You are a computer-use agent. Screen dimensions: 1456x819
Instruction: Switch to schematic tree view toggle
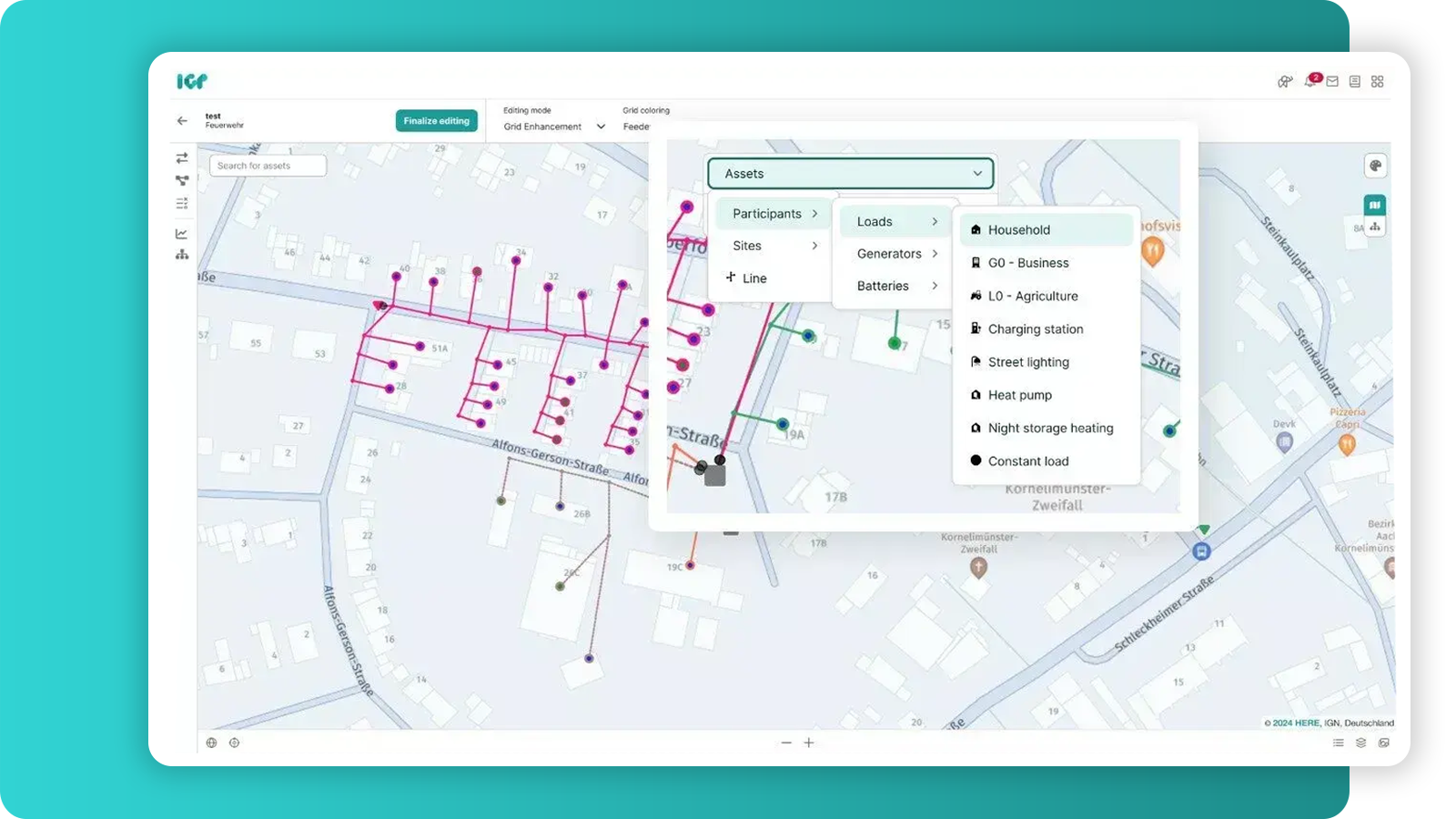(x=1375, y=227)
